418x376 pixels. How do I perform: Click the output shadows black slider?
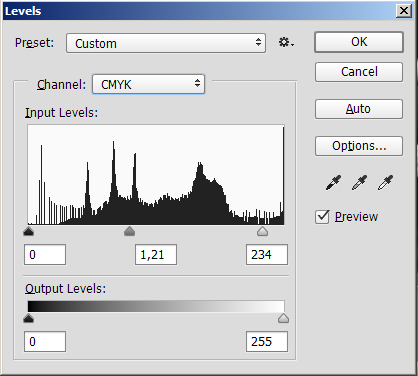pyautogui.click(x=29, y=318)
